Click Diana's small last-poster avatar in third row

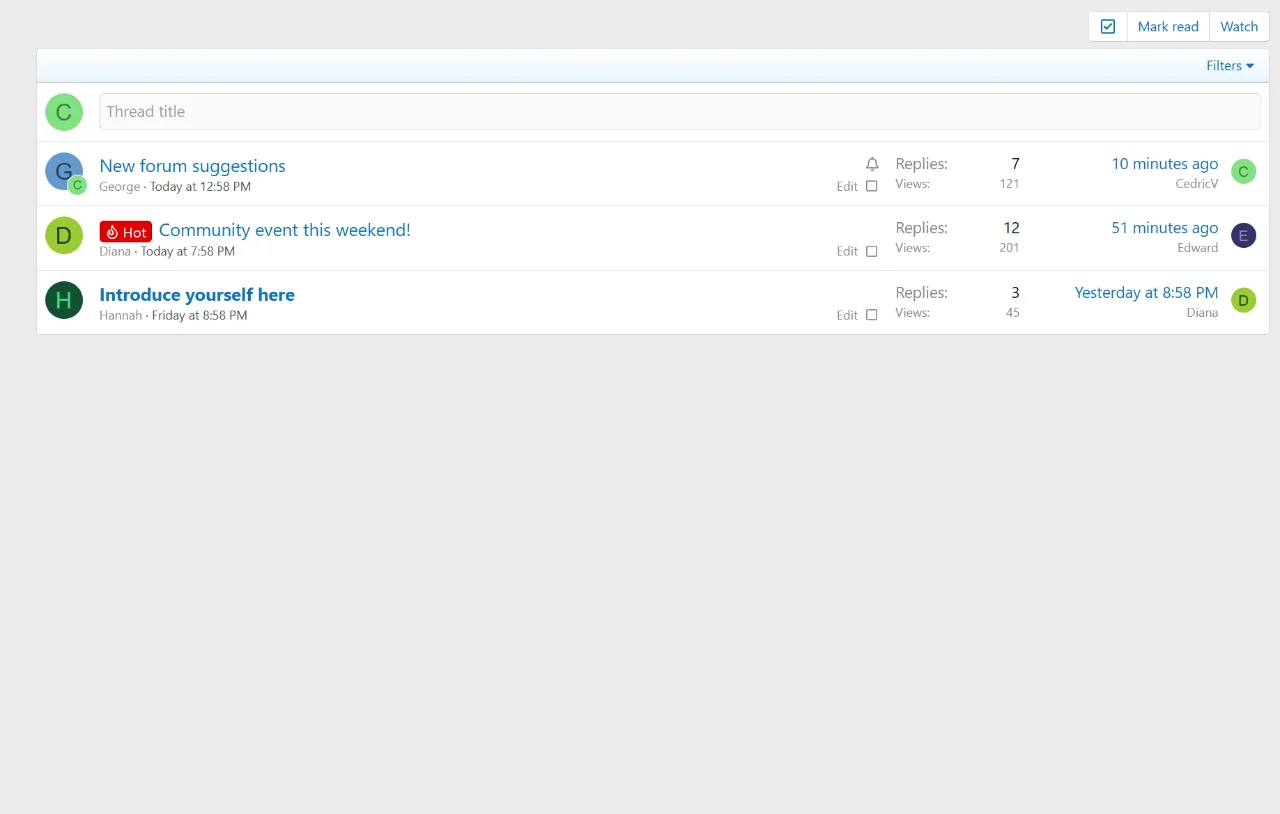coord(1243,300)
